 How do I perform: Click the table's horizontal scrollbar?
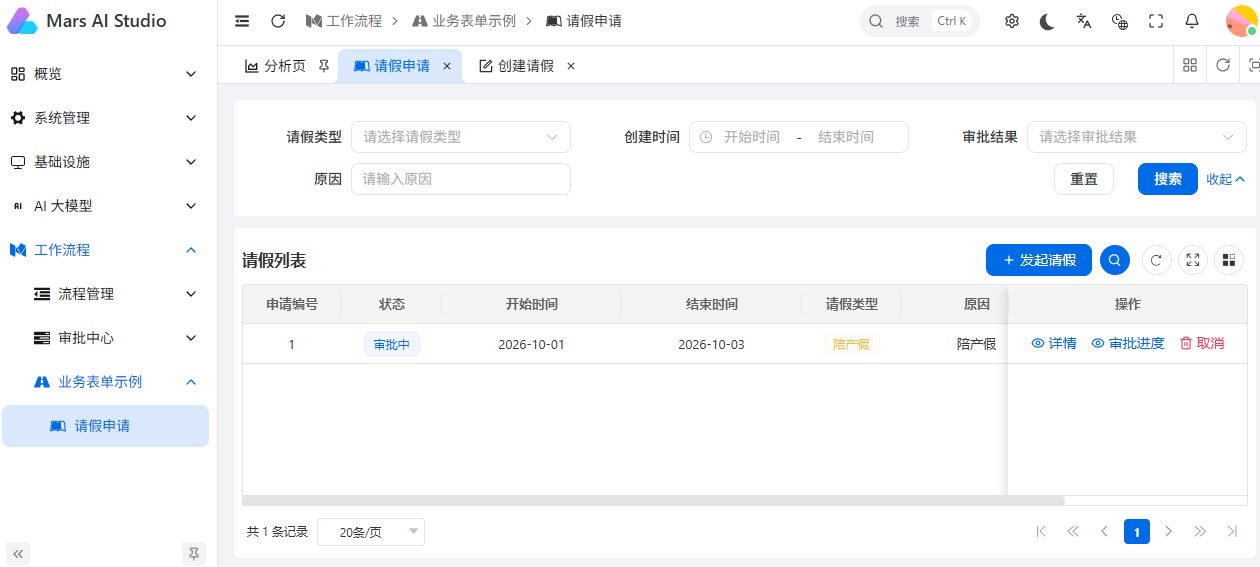pos(654,500)
